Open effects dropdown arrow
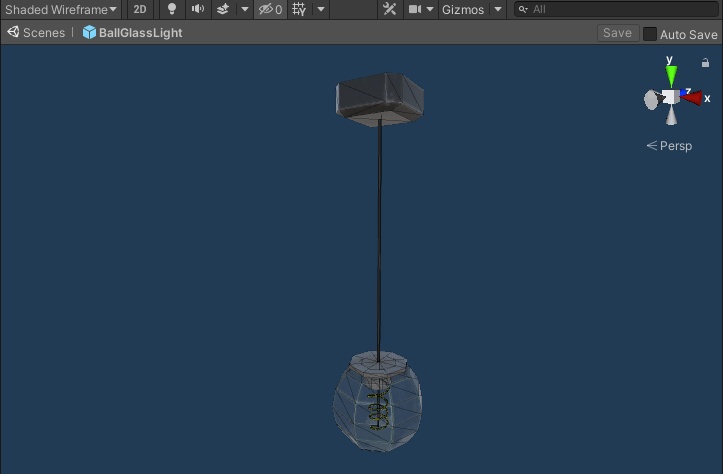723x474 pixels. click(245, 9)
